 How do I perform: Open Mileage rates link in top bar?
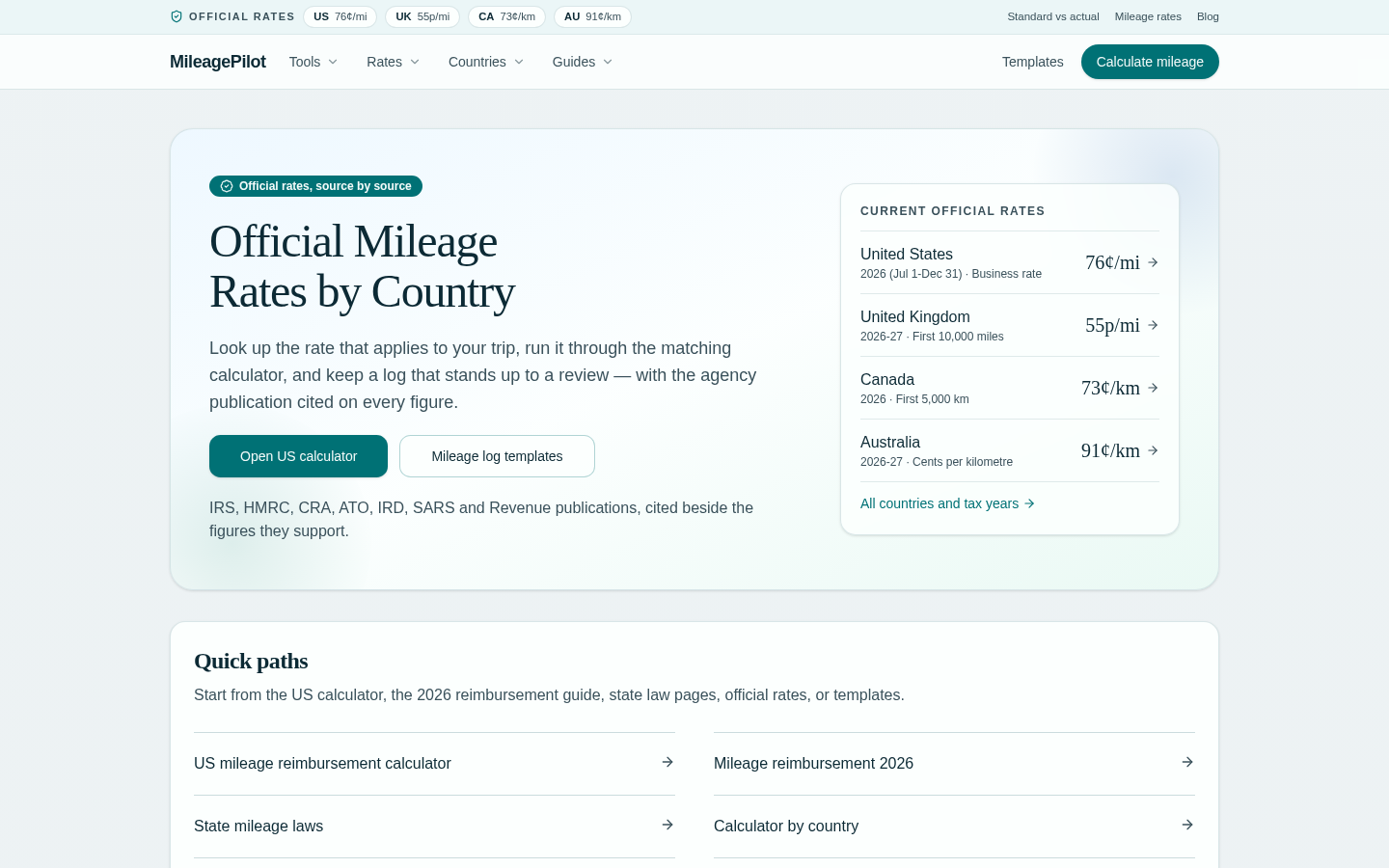tap(1148, 16)
